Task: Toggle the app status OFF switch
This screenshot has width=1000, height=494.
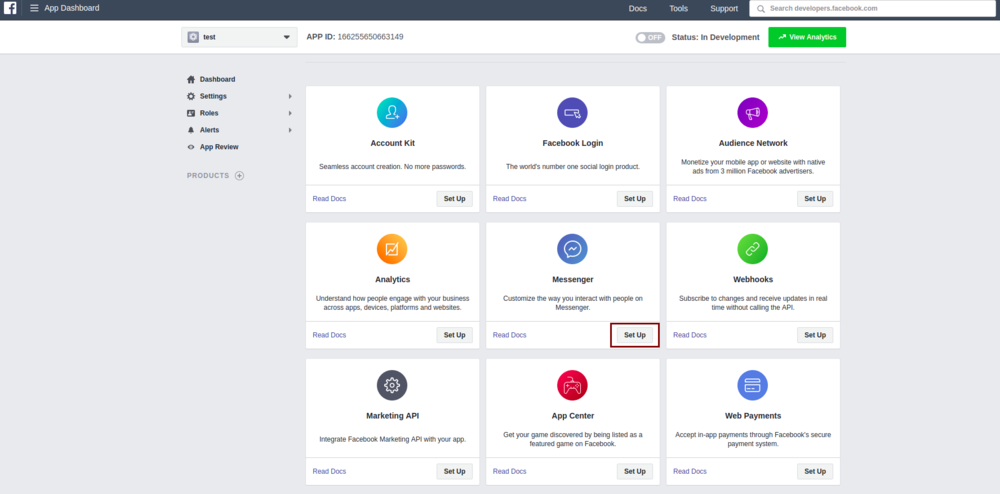Action: [650, 37]
